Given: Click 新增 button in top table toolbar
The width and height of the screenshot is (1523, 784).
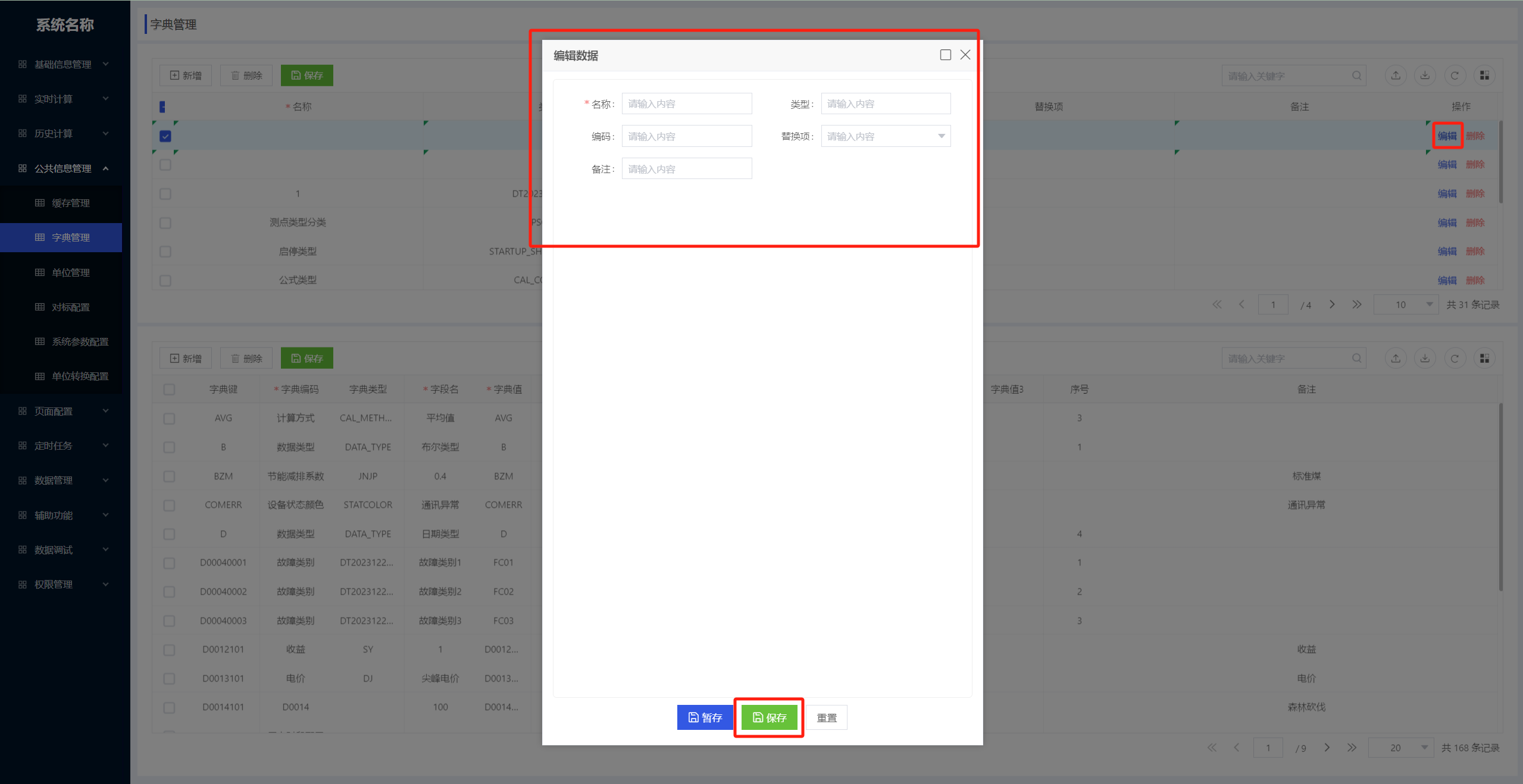Looking at the screenshot, I should [186, 76].
